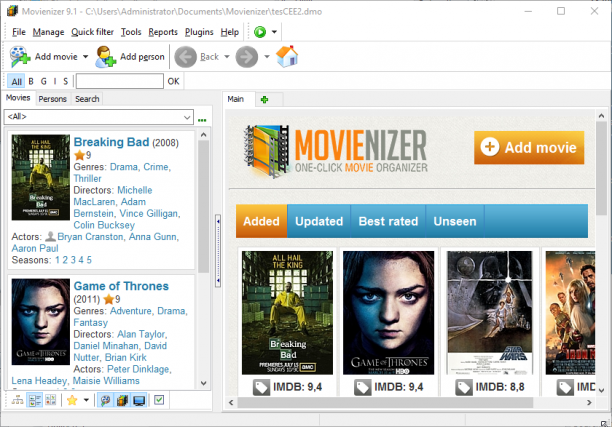Open the Forward history dropdown arrow
Image resolution: width=612 pixels, height=427 pixels.
267,57
